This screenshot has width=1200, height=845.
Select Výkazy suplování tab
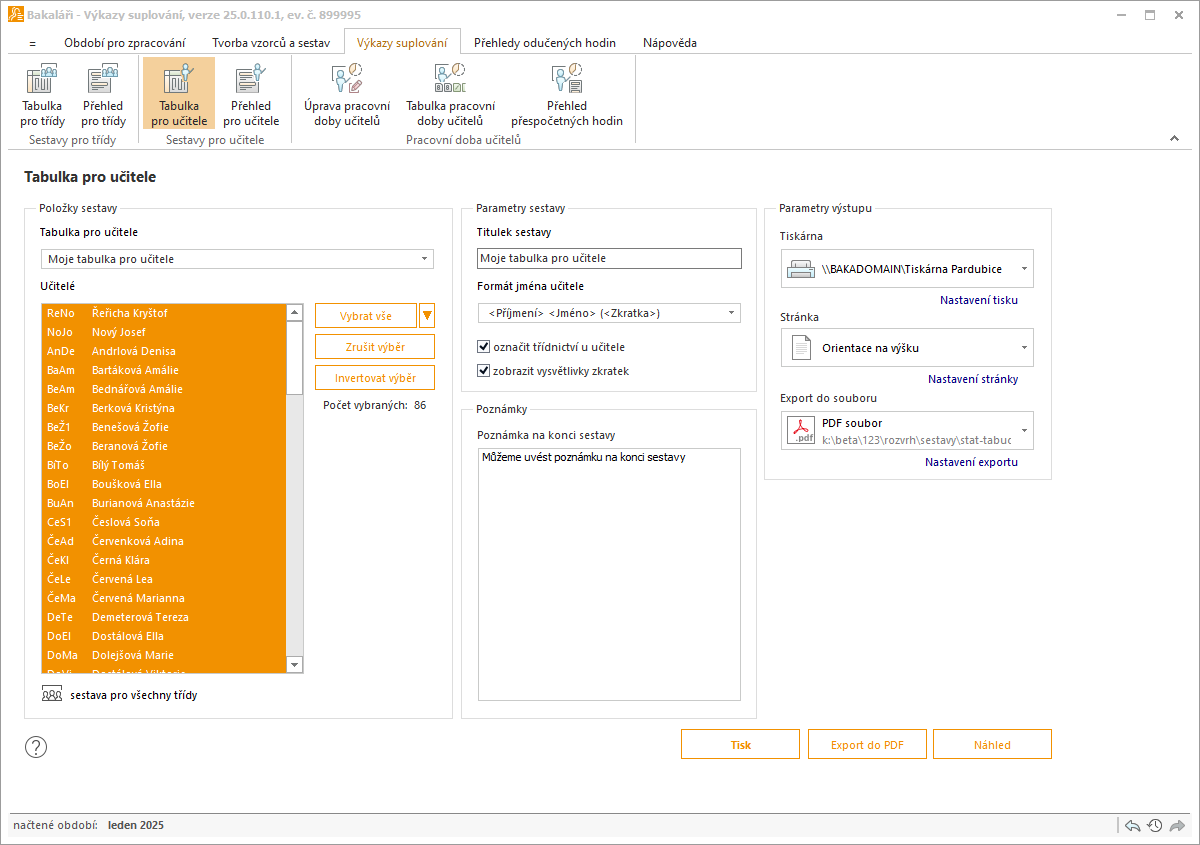[402, 43]
